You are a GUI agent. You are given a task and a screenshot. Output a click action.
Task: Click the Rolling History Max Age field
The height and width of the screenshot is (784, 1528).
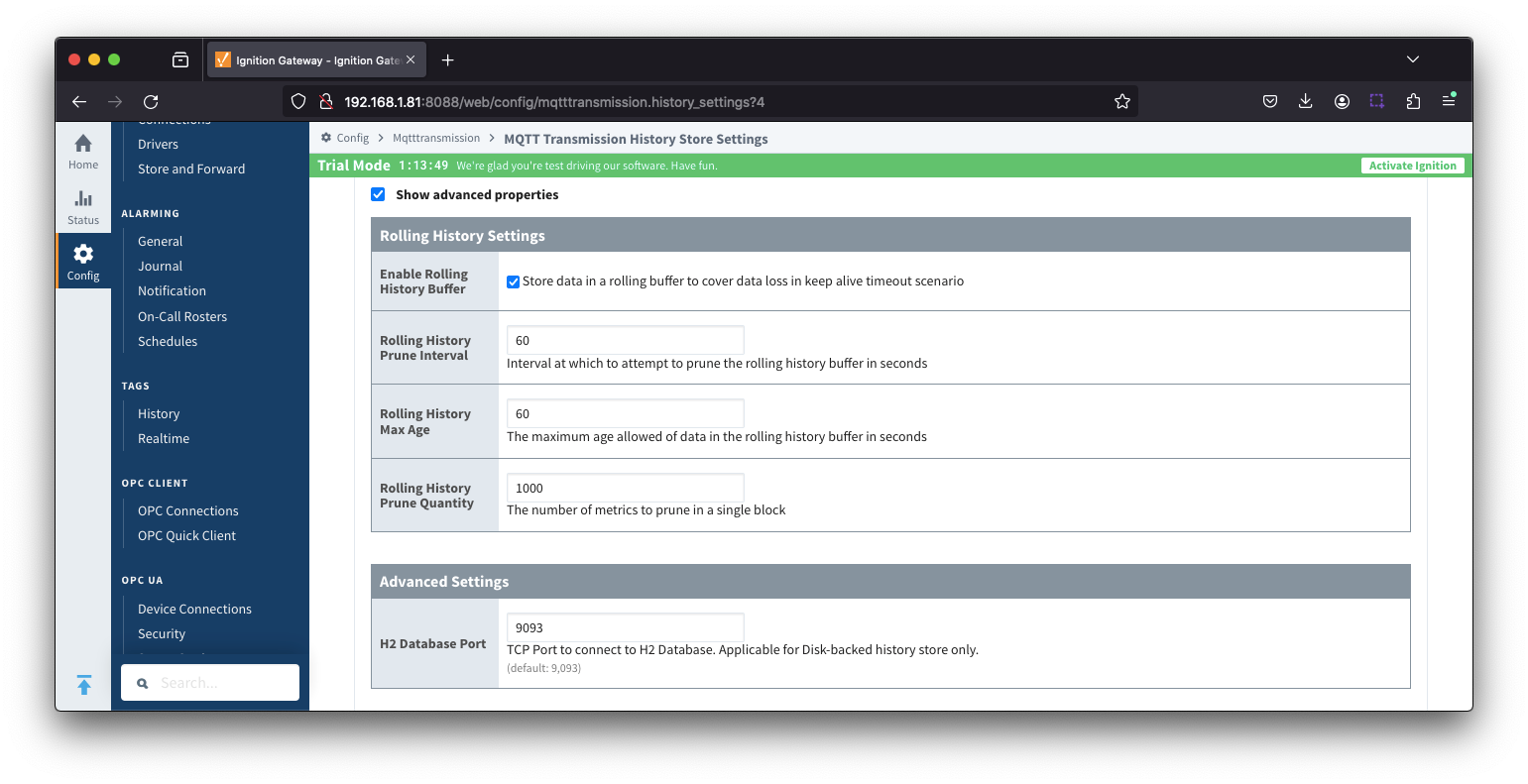click(625, 413)
